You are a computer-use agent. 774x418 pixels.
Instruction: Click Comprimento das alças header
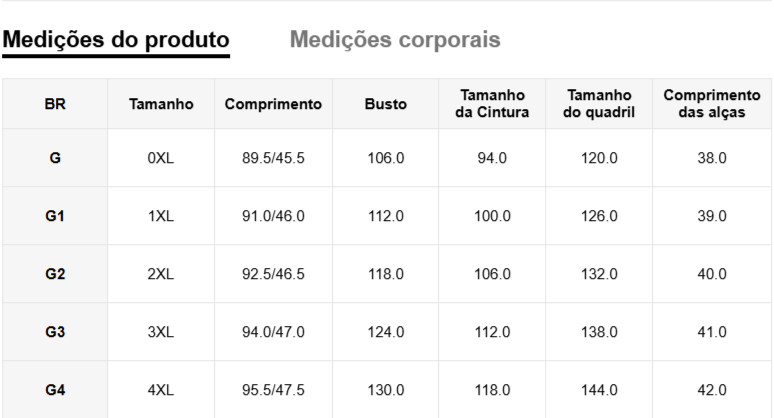tap(712, 104)
